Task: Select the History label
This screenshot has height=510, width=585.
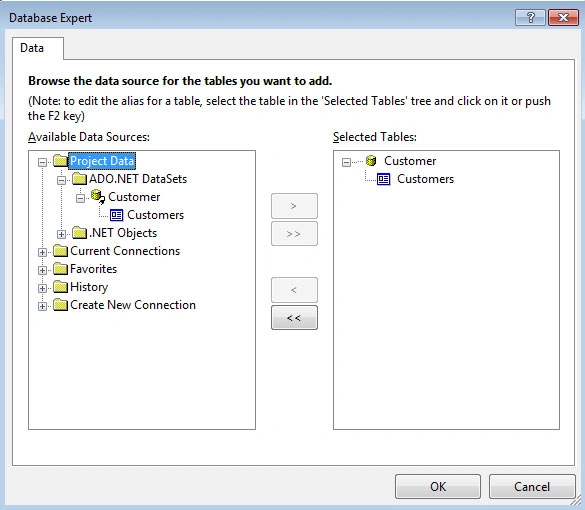Action: [89, 287]
